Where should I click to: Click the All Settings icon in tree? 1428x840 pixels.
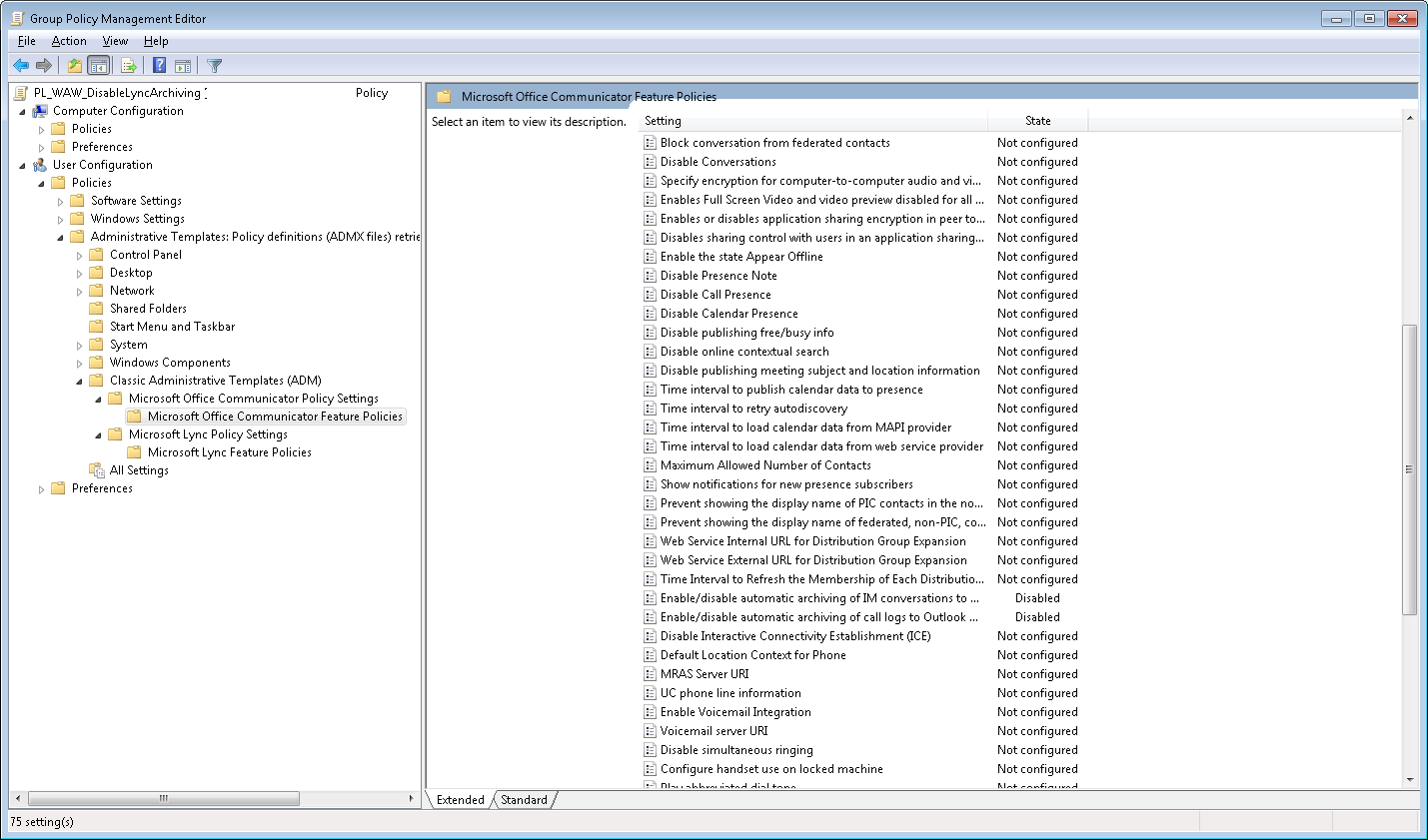97,470
